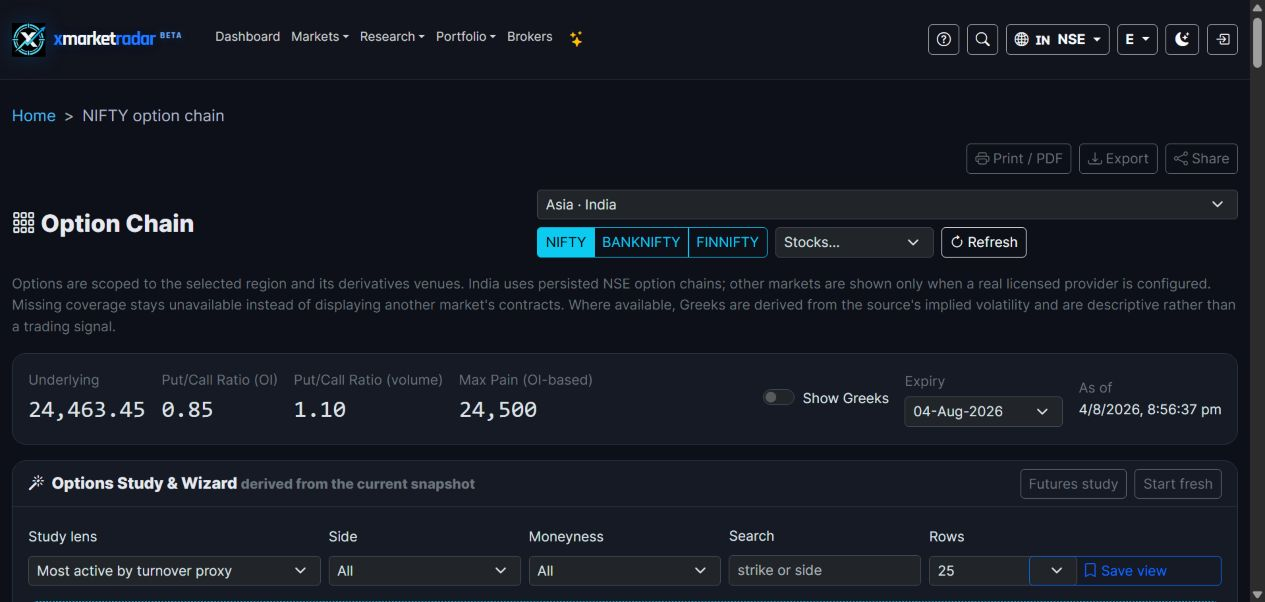
Task: Click the Put/Call Ratio (volume) value 1.10
Action: [x=319, y=409]
